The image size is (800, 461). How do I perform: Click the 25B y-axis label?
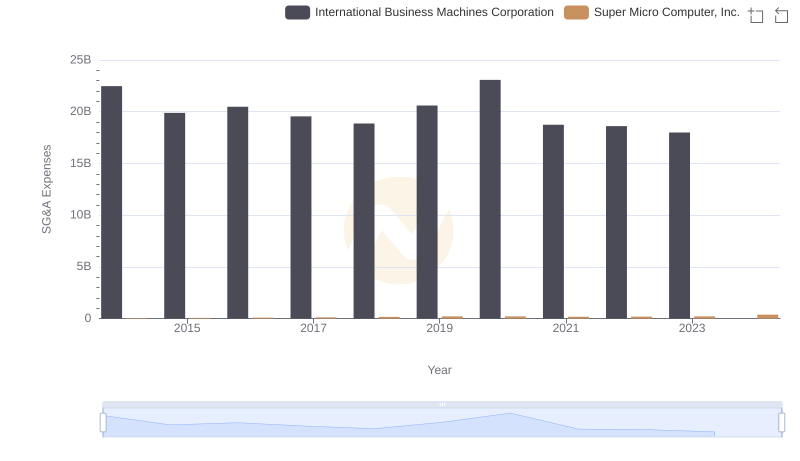coord(81,60)
